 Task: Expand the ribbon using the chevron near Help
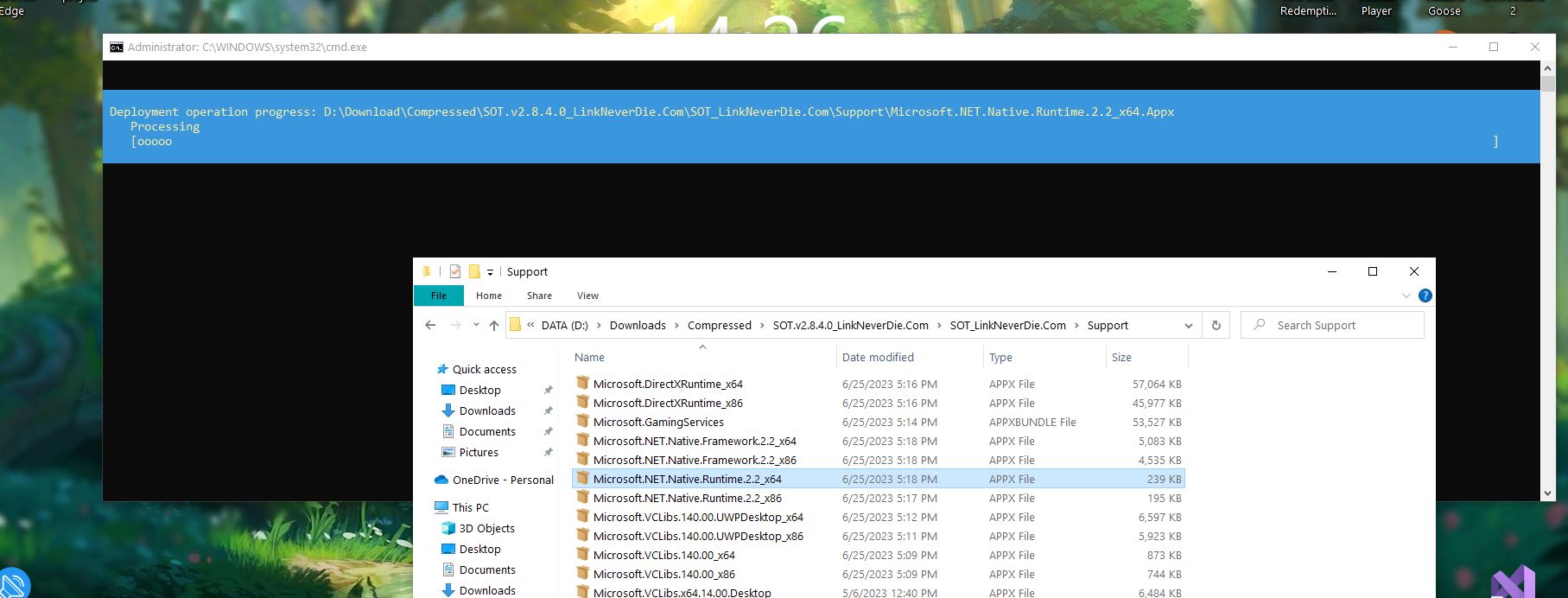tap(1406, 296)
